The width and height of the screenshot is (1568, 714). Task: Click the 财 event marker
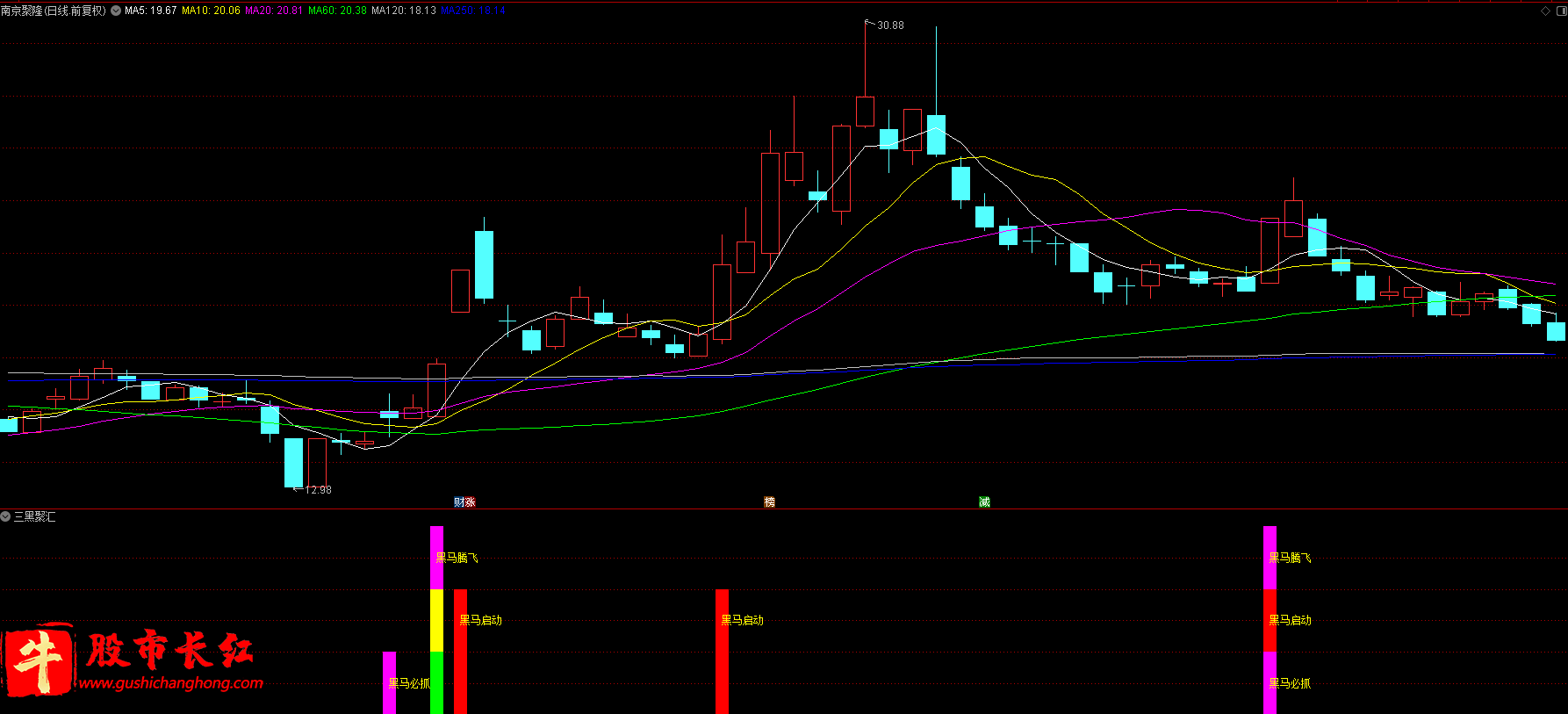click(459, 502)
